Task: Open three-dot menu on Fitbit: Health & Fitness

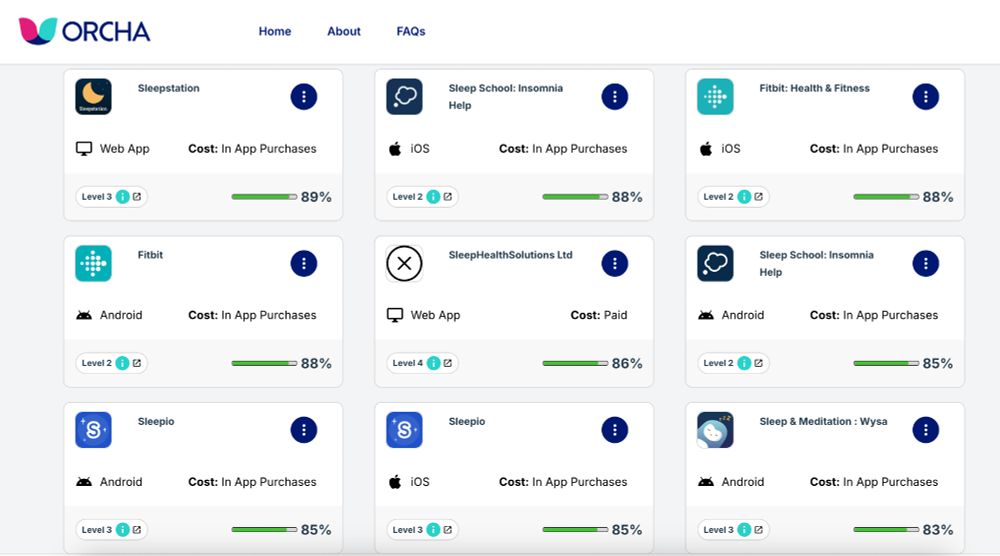Action: pos(925,96)
